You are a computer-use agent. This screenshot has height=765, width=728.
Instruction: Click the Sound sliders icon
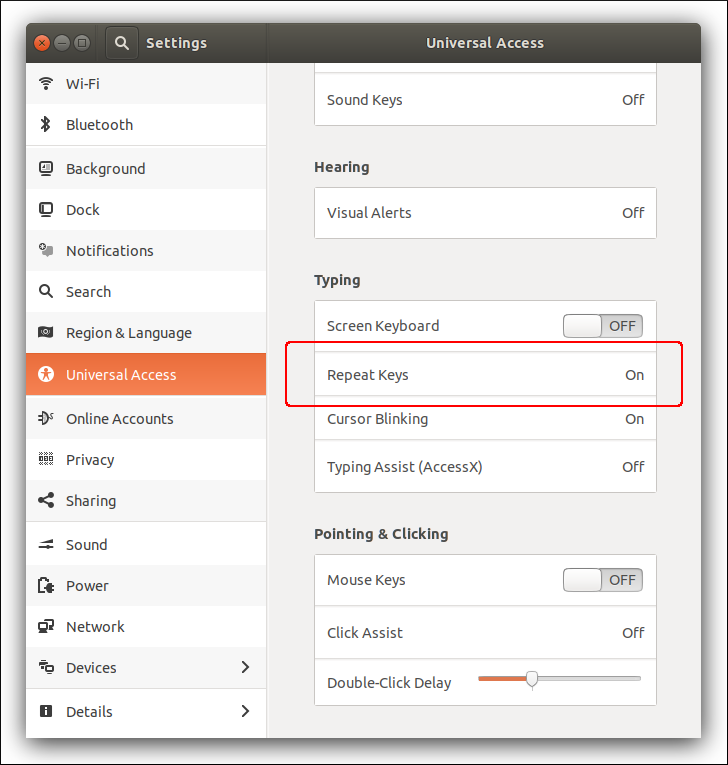tap(46, 544)
